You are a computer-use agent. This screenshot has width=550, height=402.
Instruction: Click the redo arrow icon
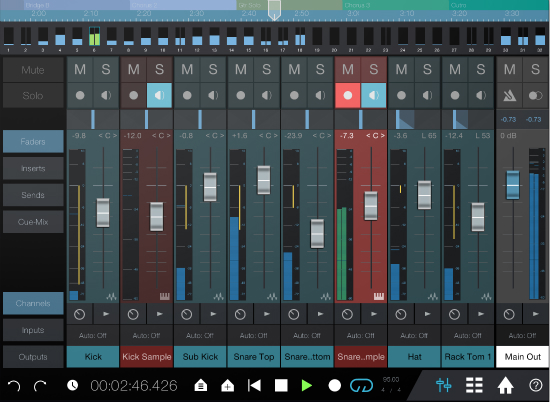click(40, 386)
